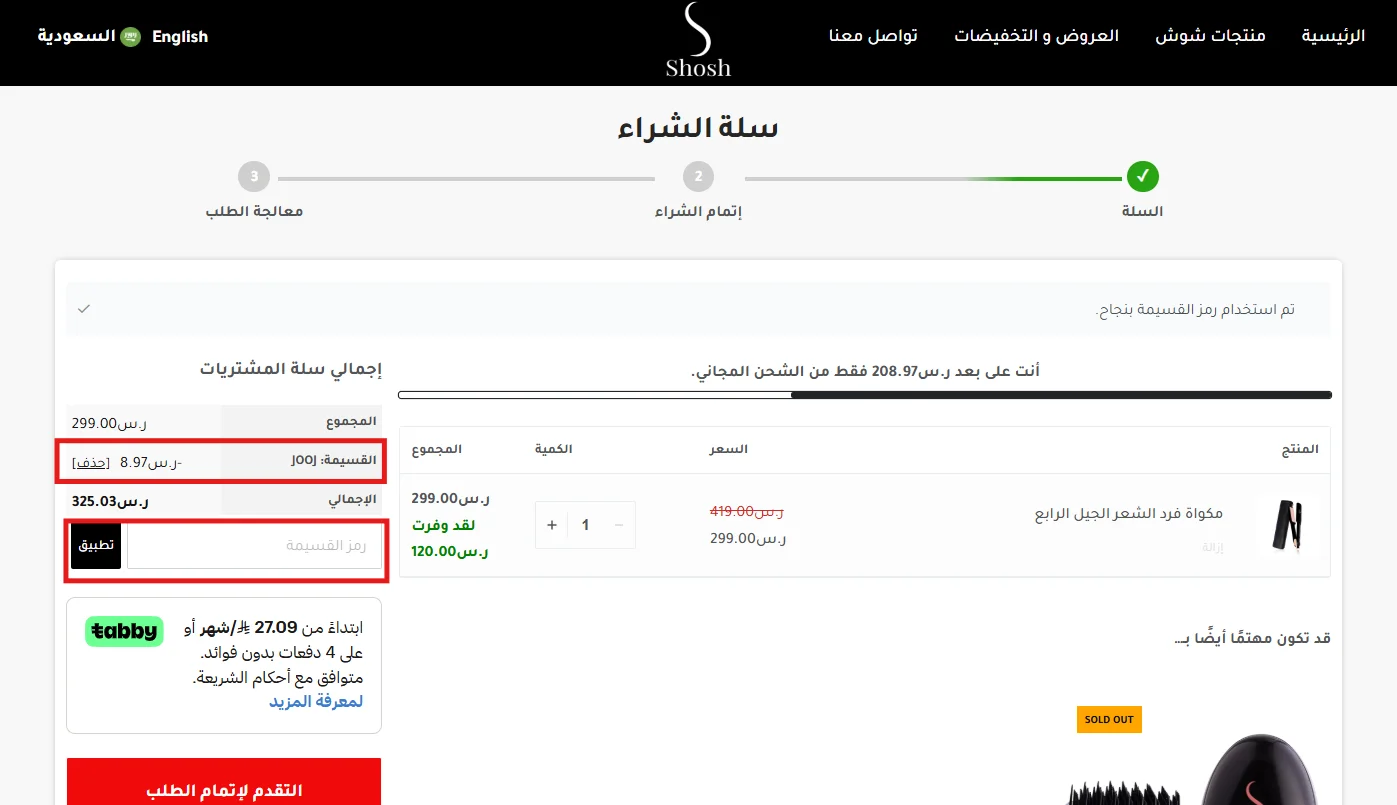1397x805 pixels.
Task: Click the green checkmark cart step
Action: pos(1142,177)
